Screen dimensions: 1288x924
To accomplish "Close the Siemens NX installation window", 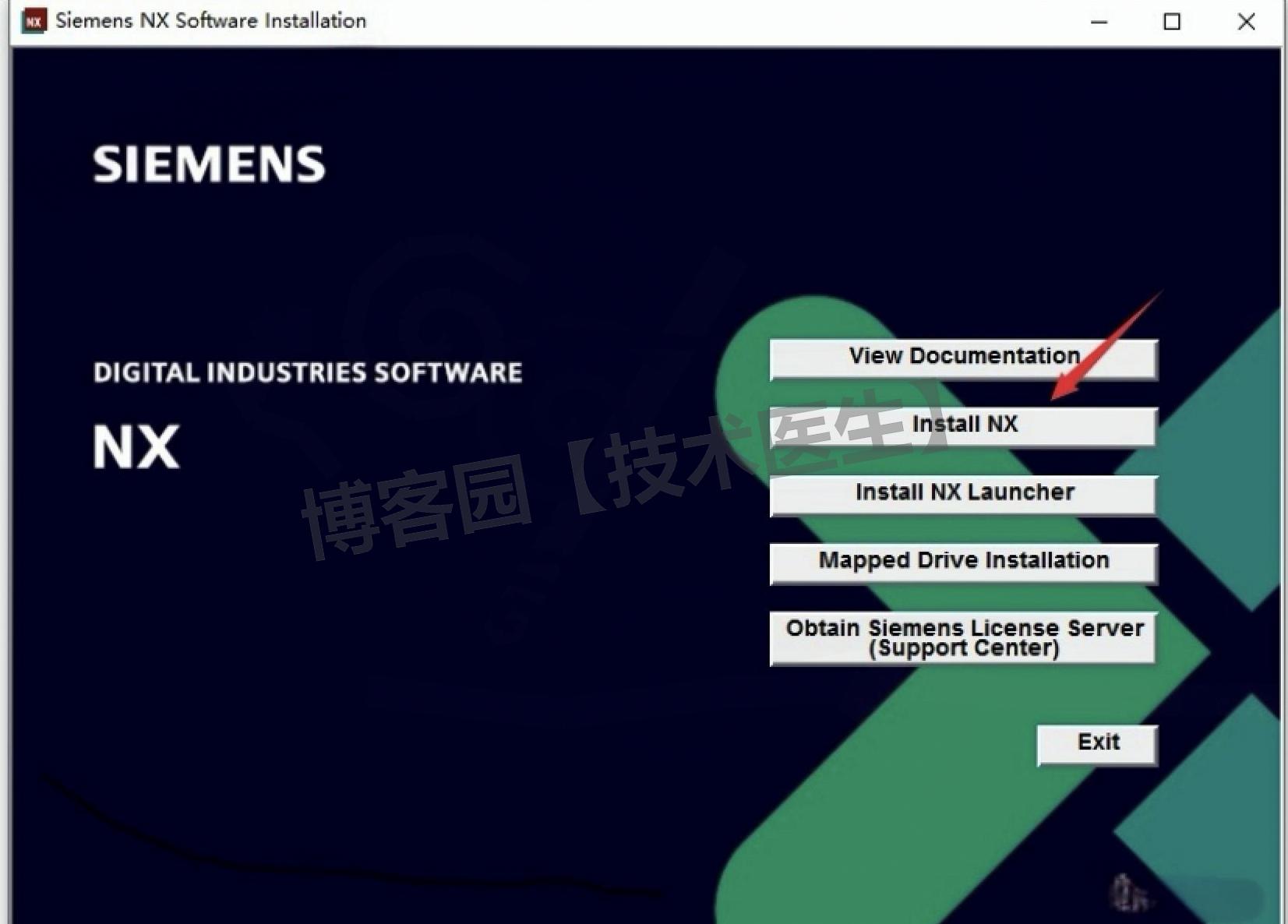I will [1246, 22].
